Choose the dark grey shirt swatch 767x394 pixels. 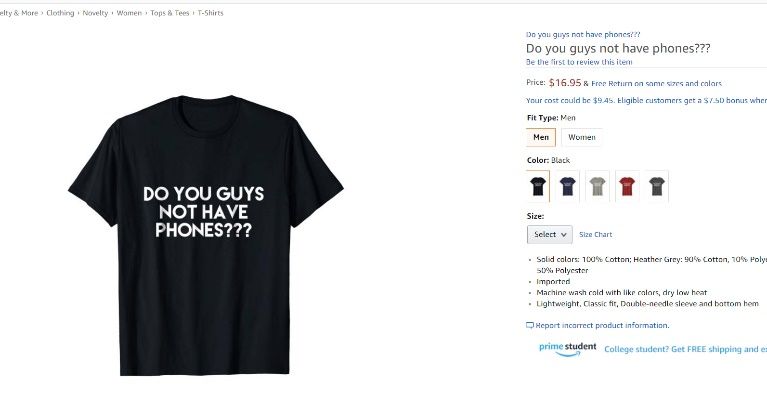coord(657,186)
